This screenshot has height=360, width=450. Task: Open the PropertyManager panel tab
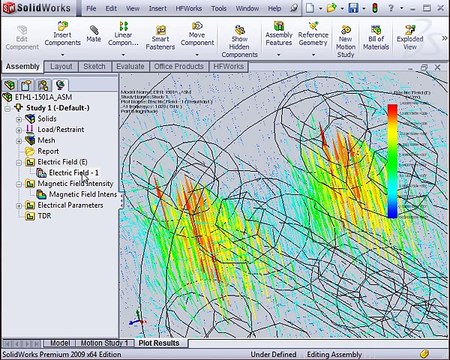click(26, 85)
